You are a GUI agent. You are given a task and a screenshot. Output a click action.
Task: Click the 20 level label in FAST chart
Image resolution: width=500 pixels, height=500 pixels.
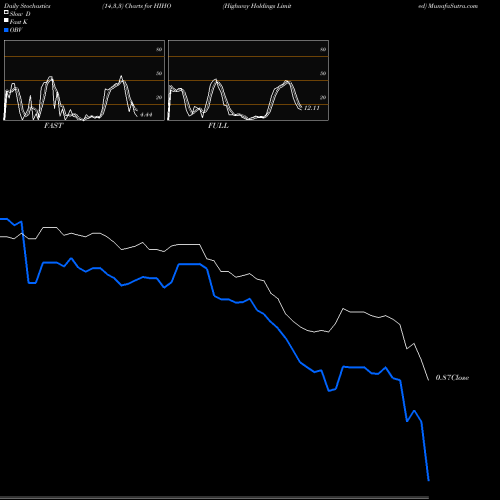159,97
